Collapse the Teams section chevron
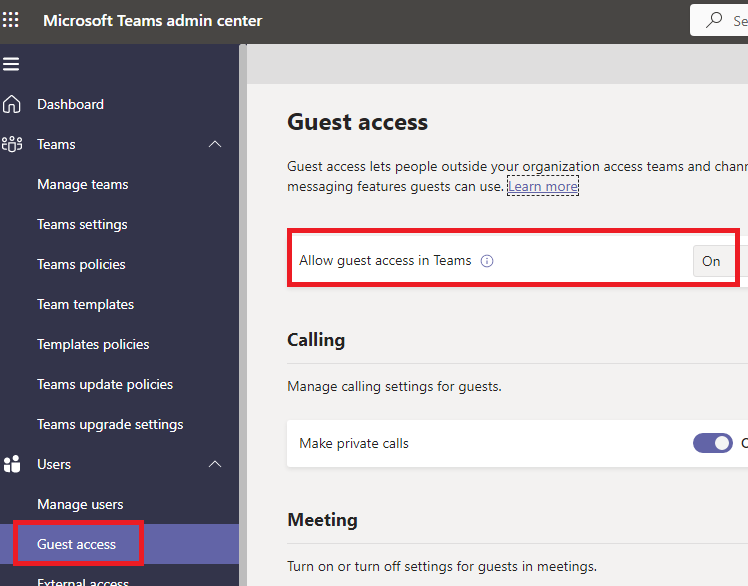The height and width of the screenshot is (586, 748). click(215, 144)
